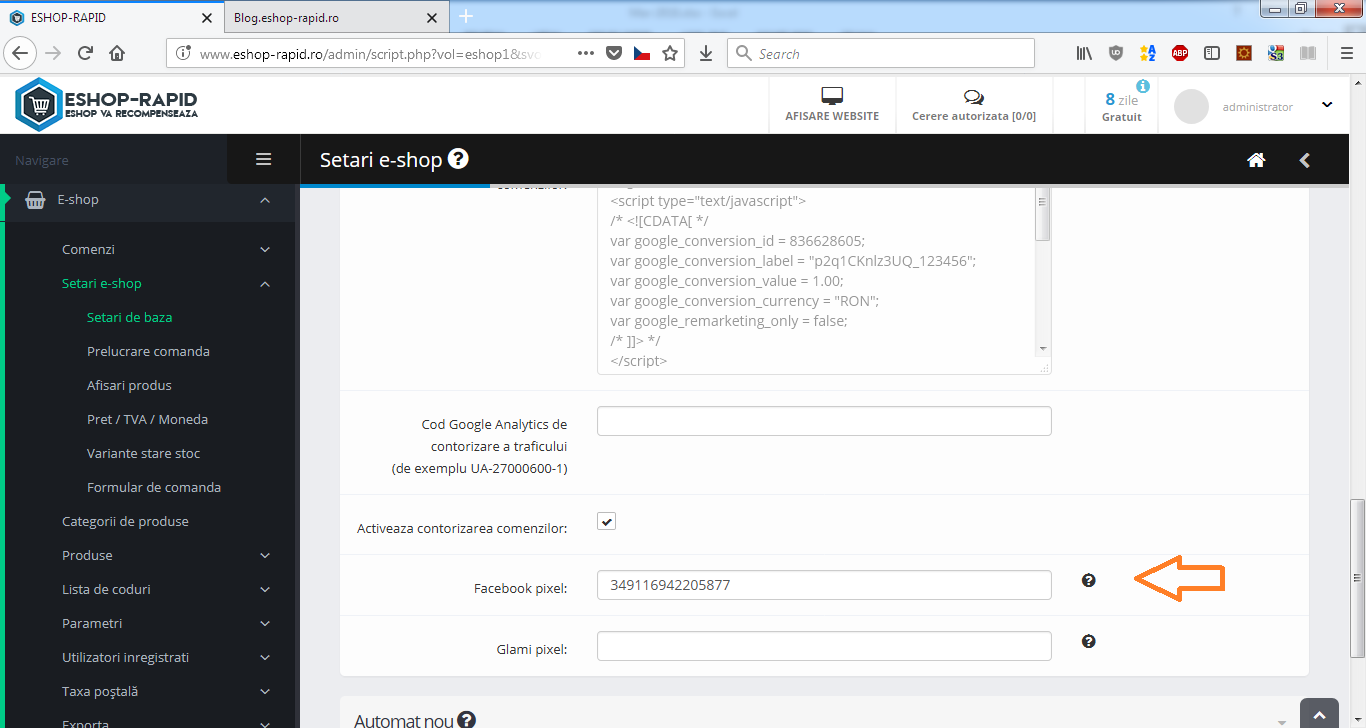Click browser URL address field

point(371,53)
